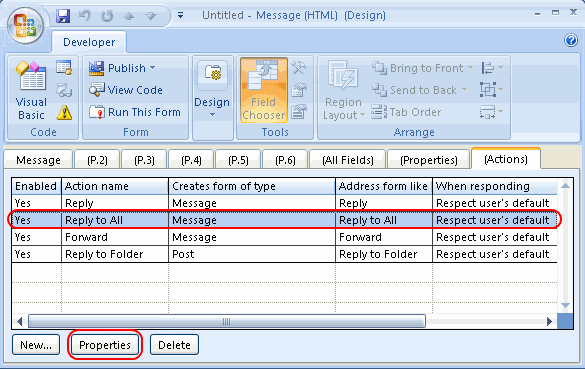The image size is (585, 369).
Task: Click the Post form type cell
Action: click(252, 254)
